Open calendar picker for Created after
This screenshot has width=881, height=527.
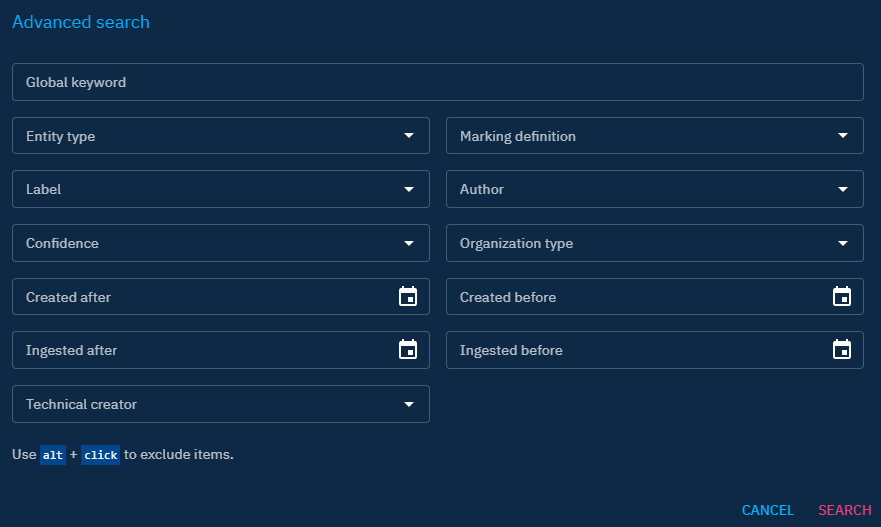(x=408, y=296)
